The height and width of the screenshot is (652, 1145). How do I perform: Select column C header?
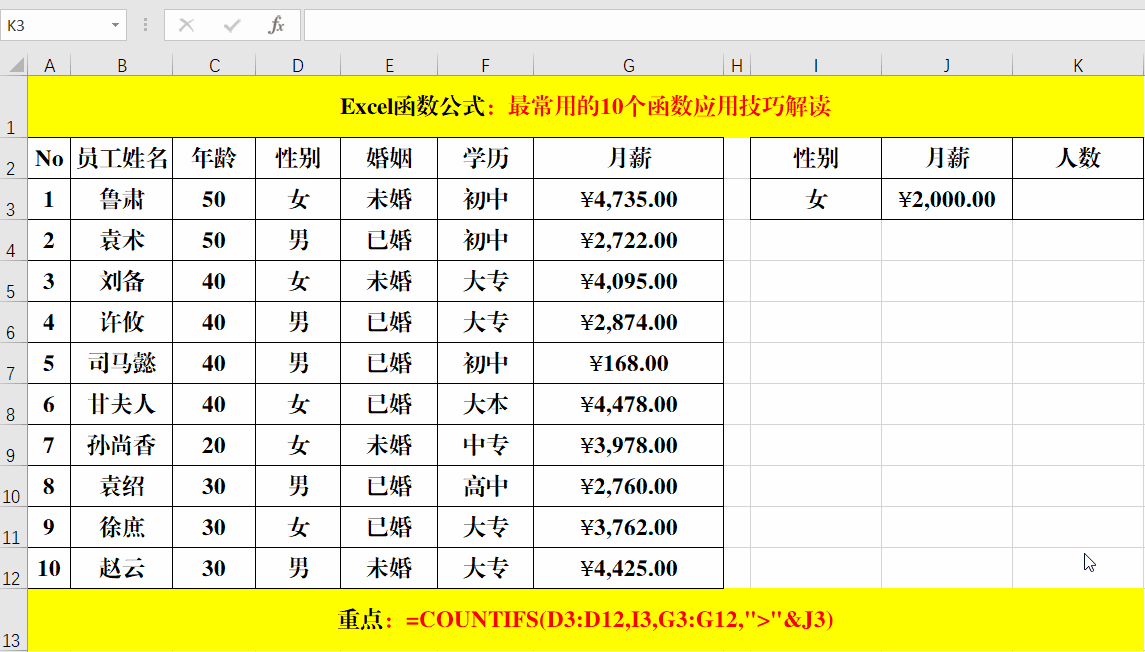pyautogui.click(x=214, y=66)
